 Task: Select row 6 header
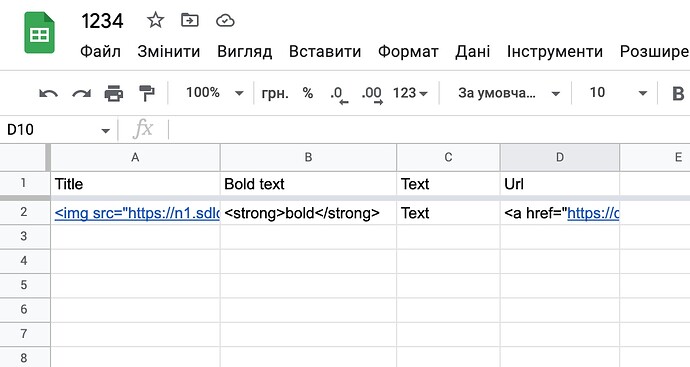click(24, 309)
